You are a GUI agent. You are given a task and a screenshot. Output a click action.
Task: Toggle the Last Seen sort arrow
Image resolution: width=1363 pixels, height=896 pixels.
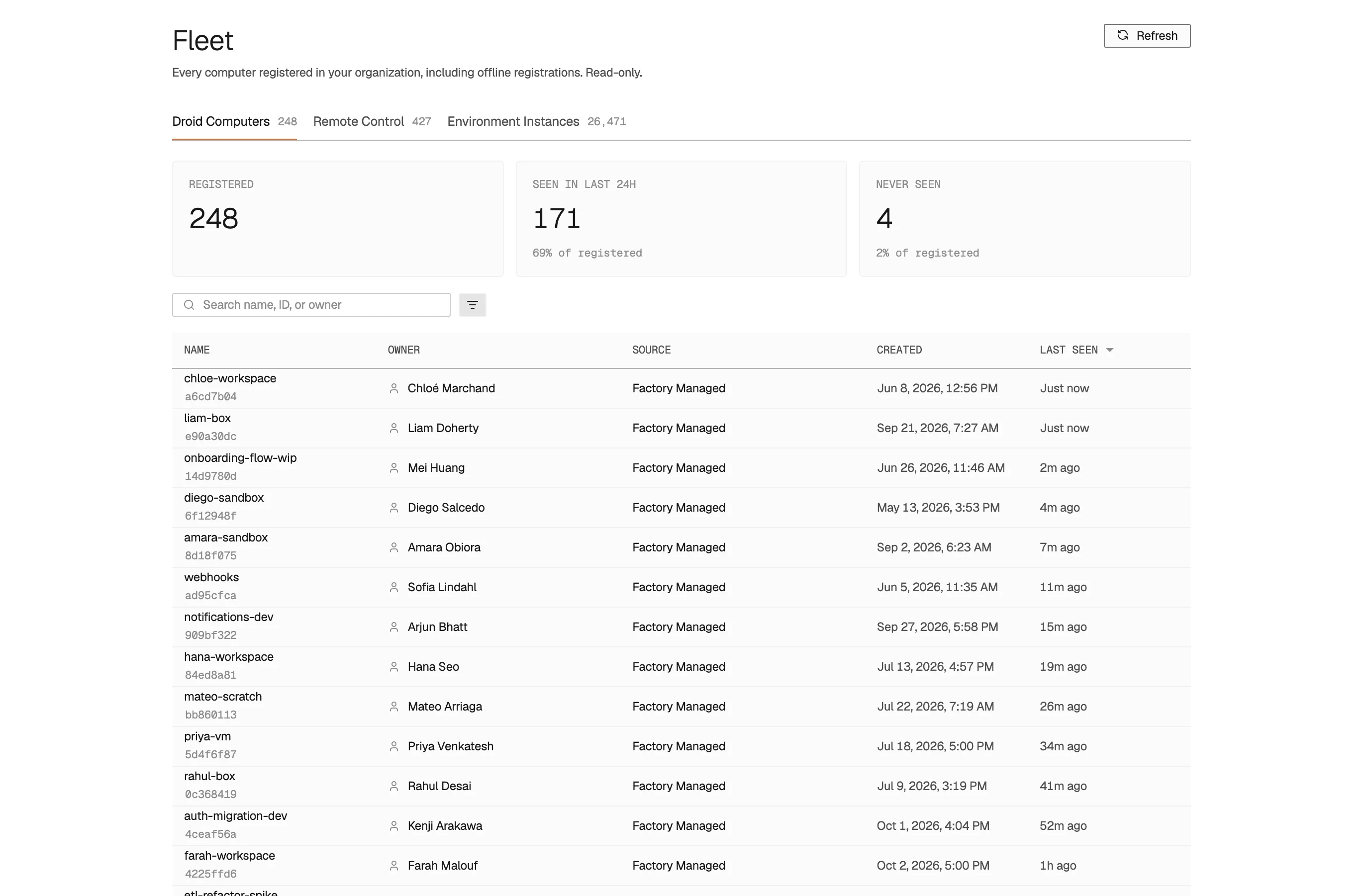click(x=1109, y=350)
